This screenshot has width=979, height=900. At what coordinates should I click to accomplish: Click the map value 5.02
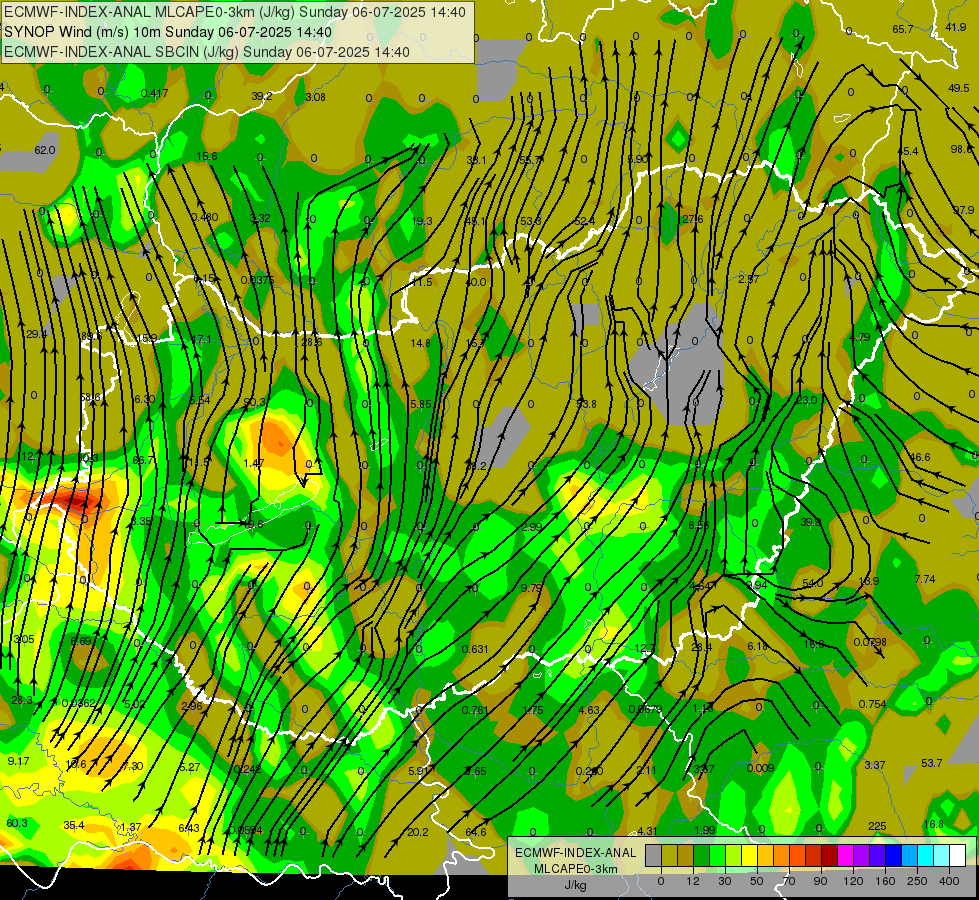[135, 704]
